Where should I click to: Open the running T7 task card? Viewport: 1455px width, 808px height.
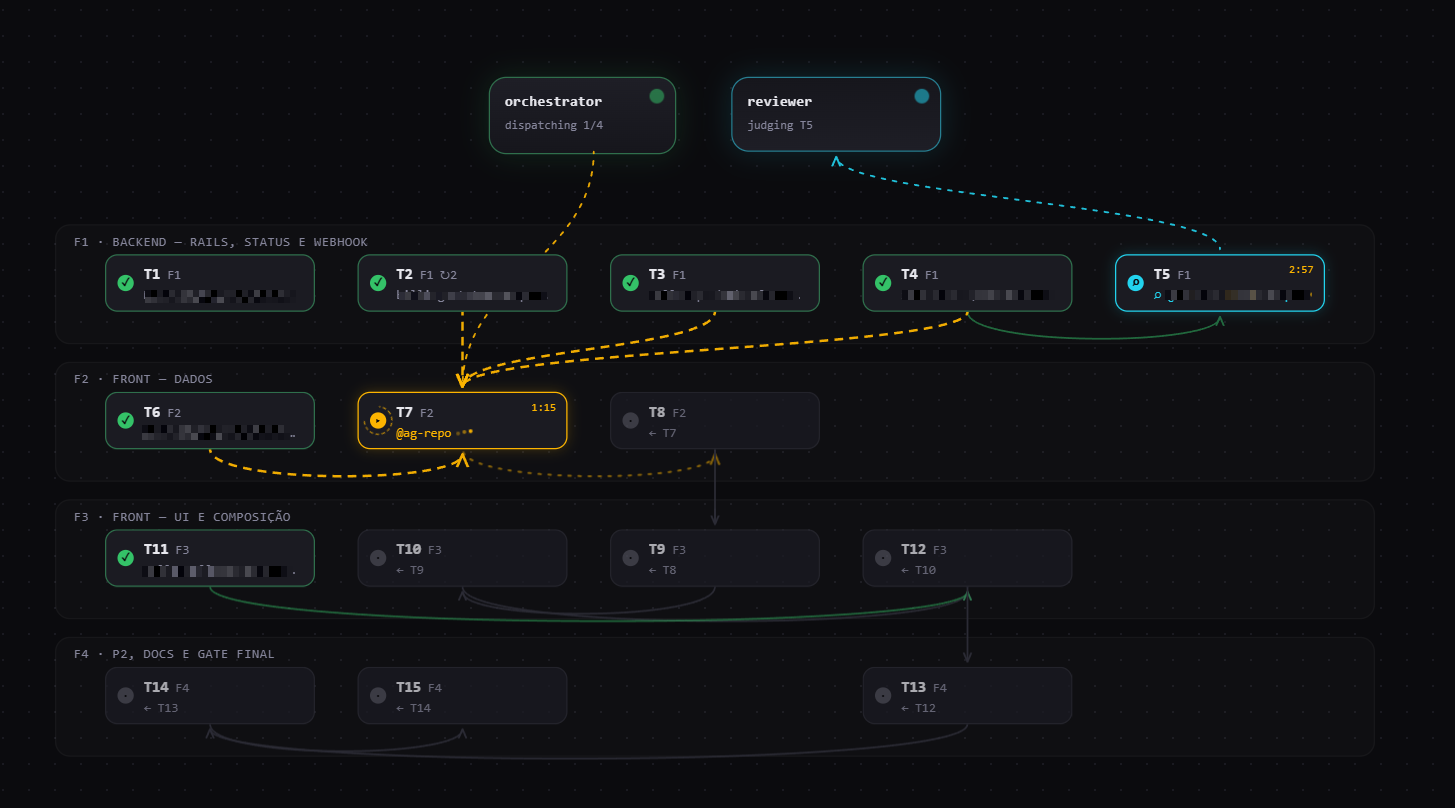(462, 421)
